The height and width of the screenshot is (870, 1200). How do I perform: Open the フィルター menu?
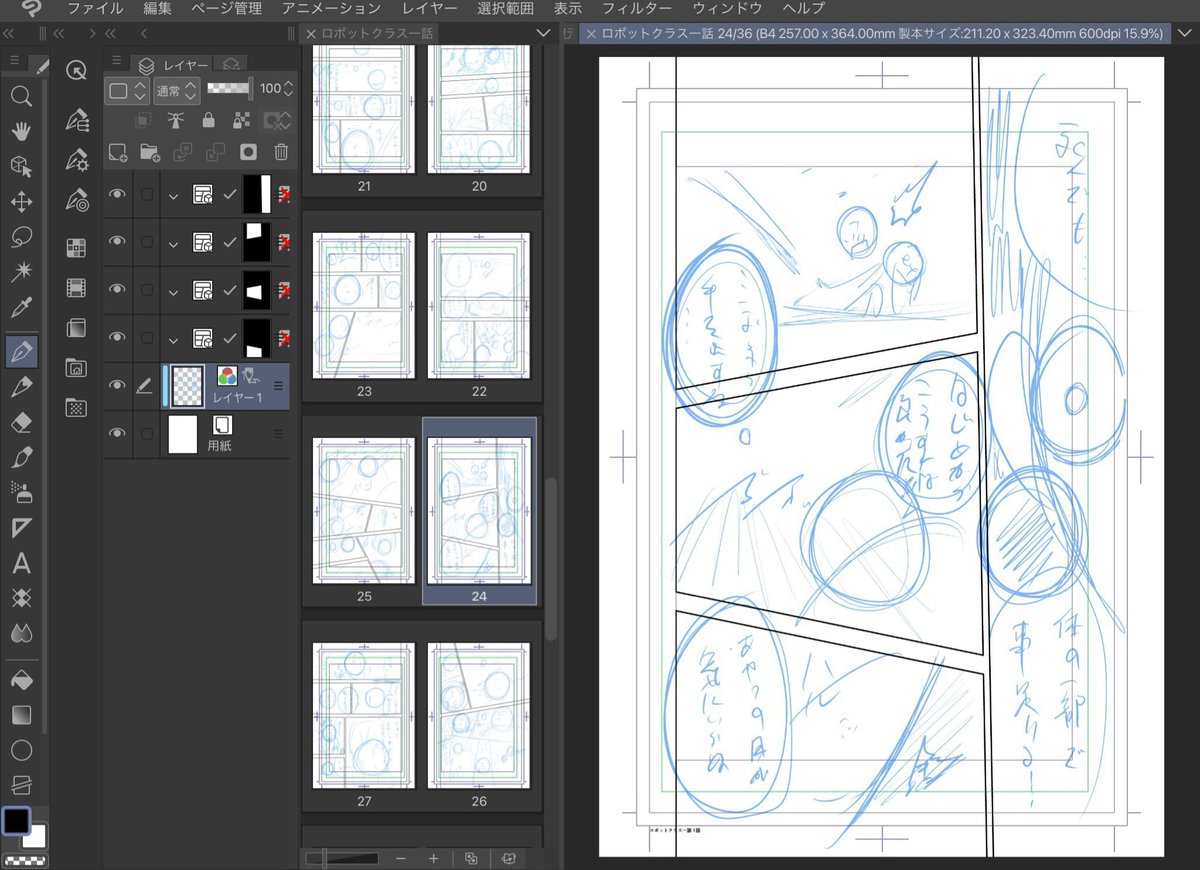point(637,9)
